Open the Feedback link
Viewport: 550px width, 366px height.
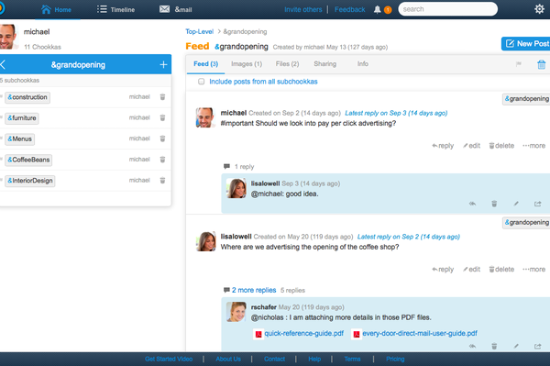click(350, 9)
